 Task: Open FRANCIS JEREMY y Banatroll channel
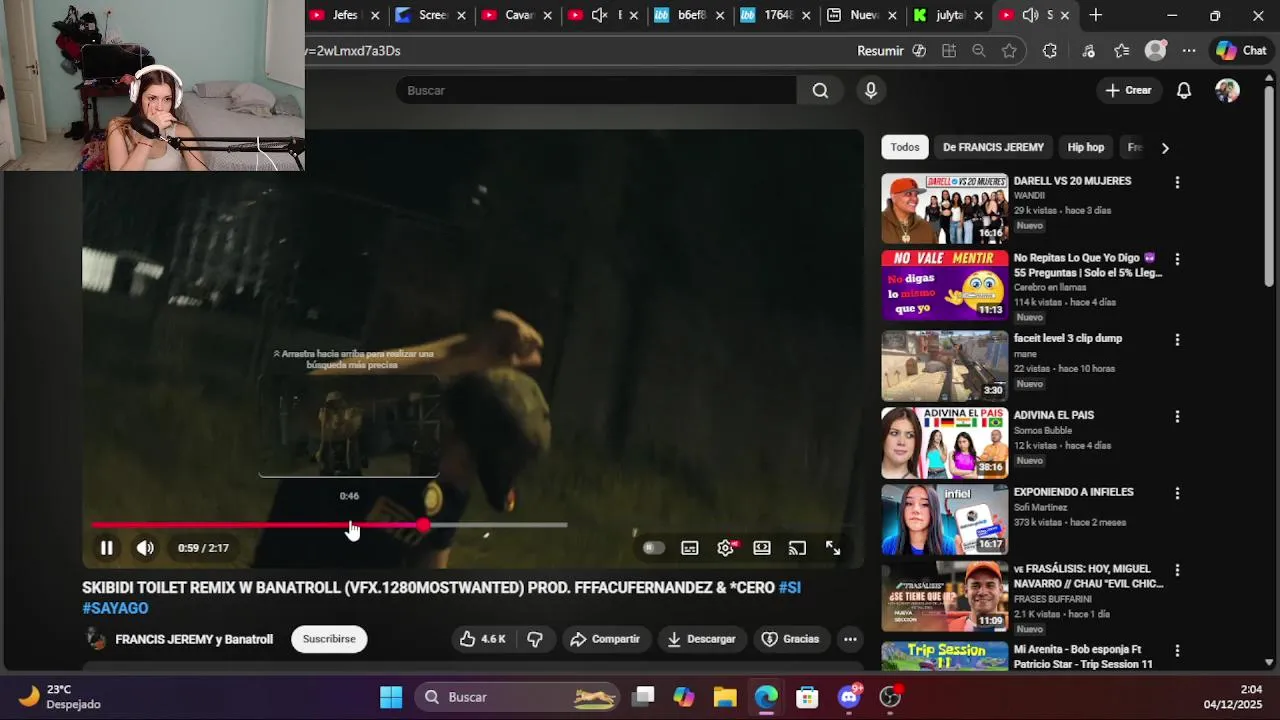(x=194, y=639)
